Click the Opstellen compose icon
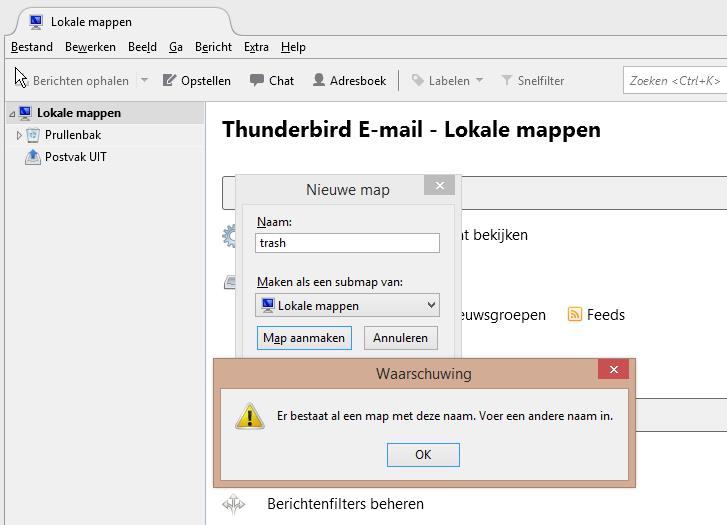 170,80
